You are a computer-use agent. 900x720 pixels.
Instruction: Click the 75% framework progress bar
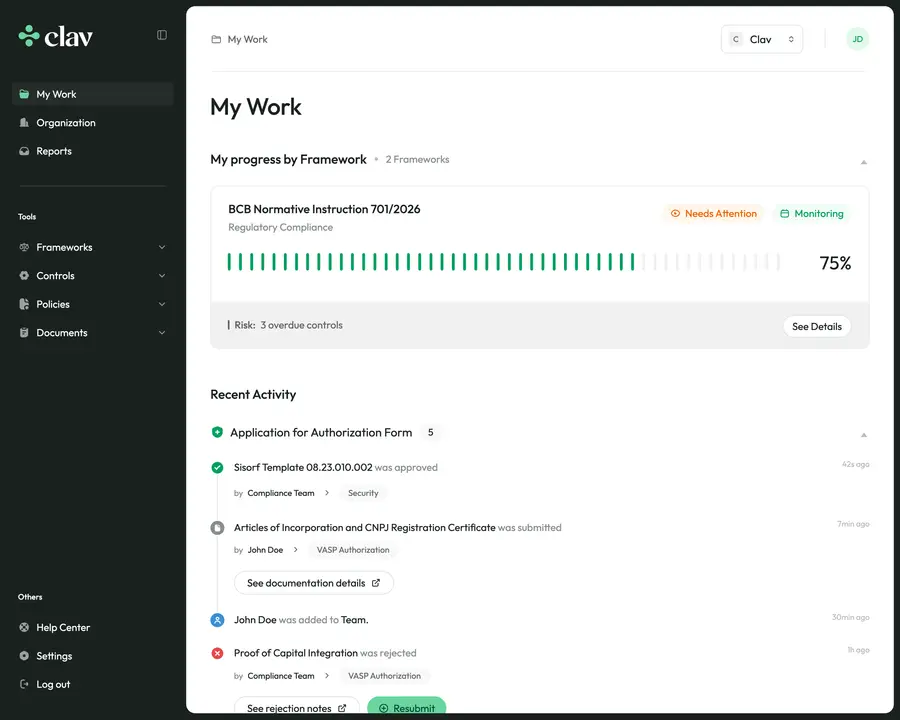click(503, 262)
